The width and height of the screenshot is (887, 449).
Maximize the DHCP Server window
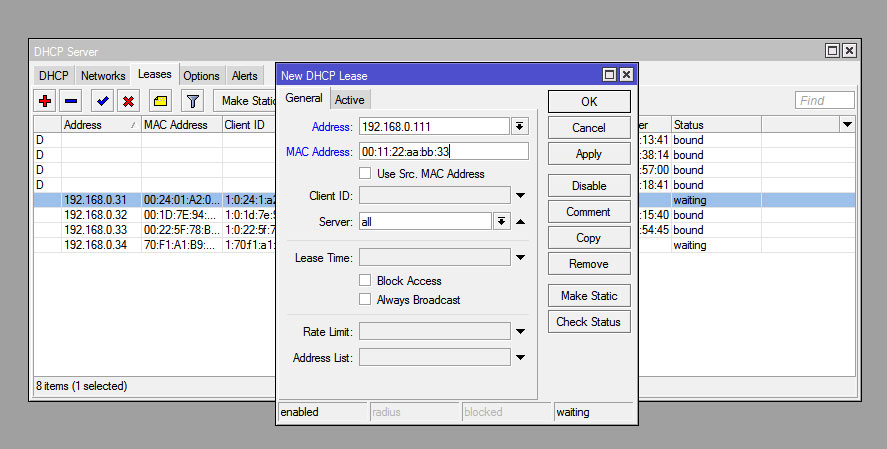(x=832, y=50)
